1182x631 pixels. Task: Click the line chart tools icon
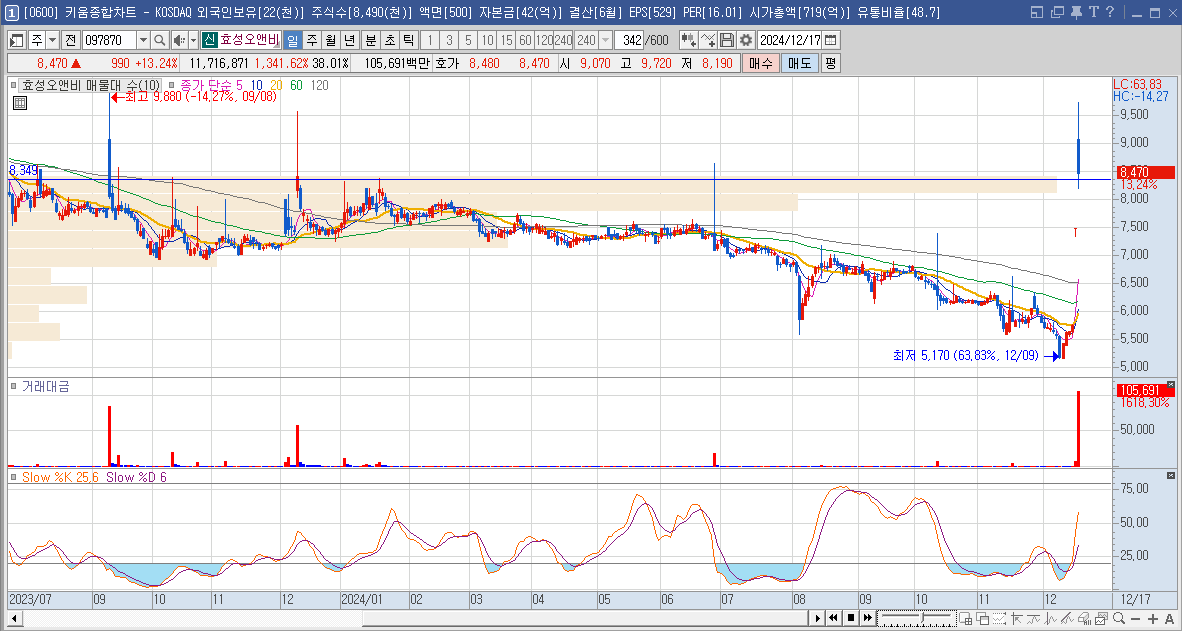click(708, 40)
